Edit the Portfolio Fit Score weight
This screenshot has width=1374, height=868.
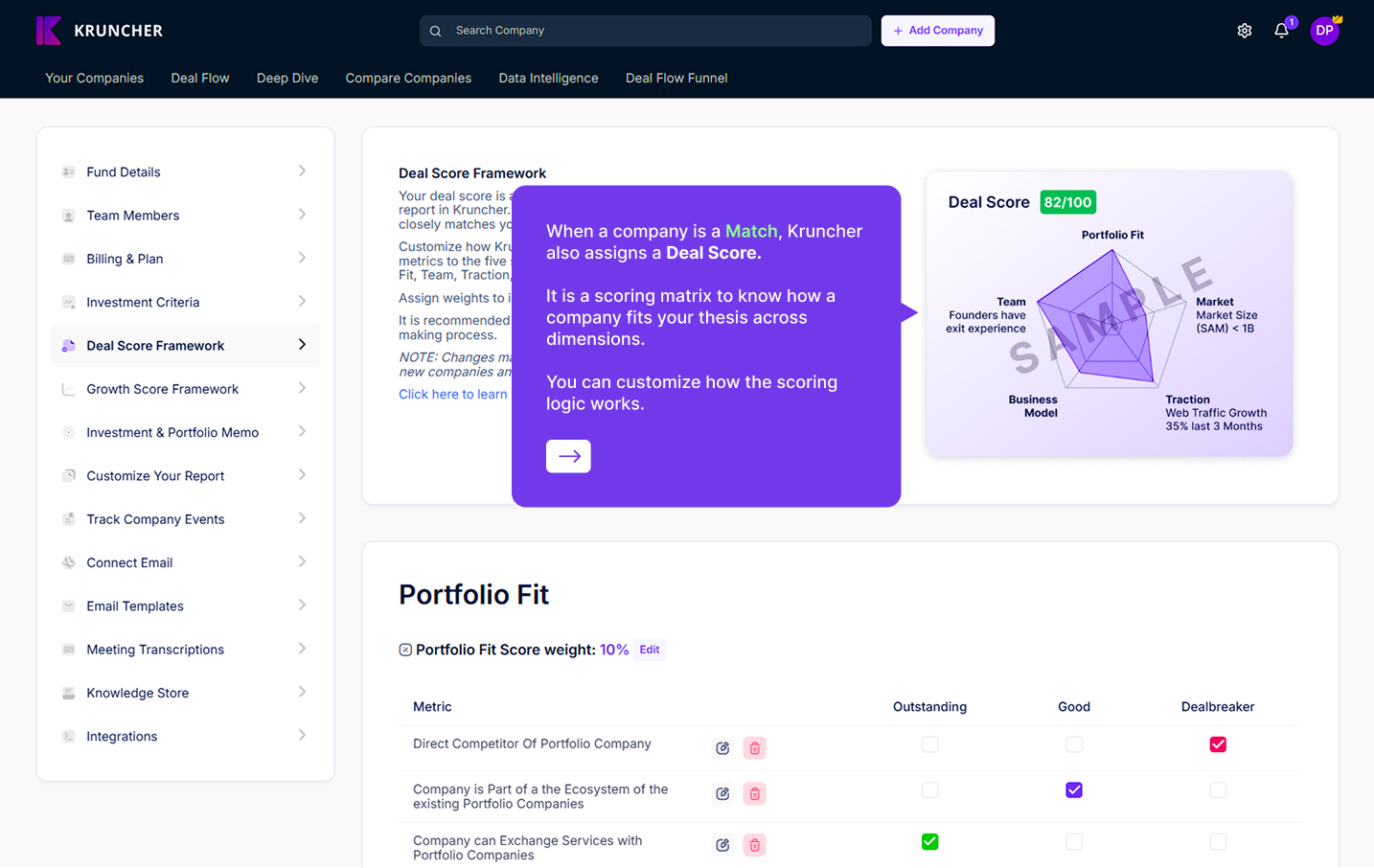click(650, 650)
